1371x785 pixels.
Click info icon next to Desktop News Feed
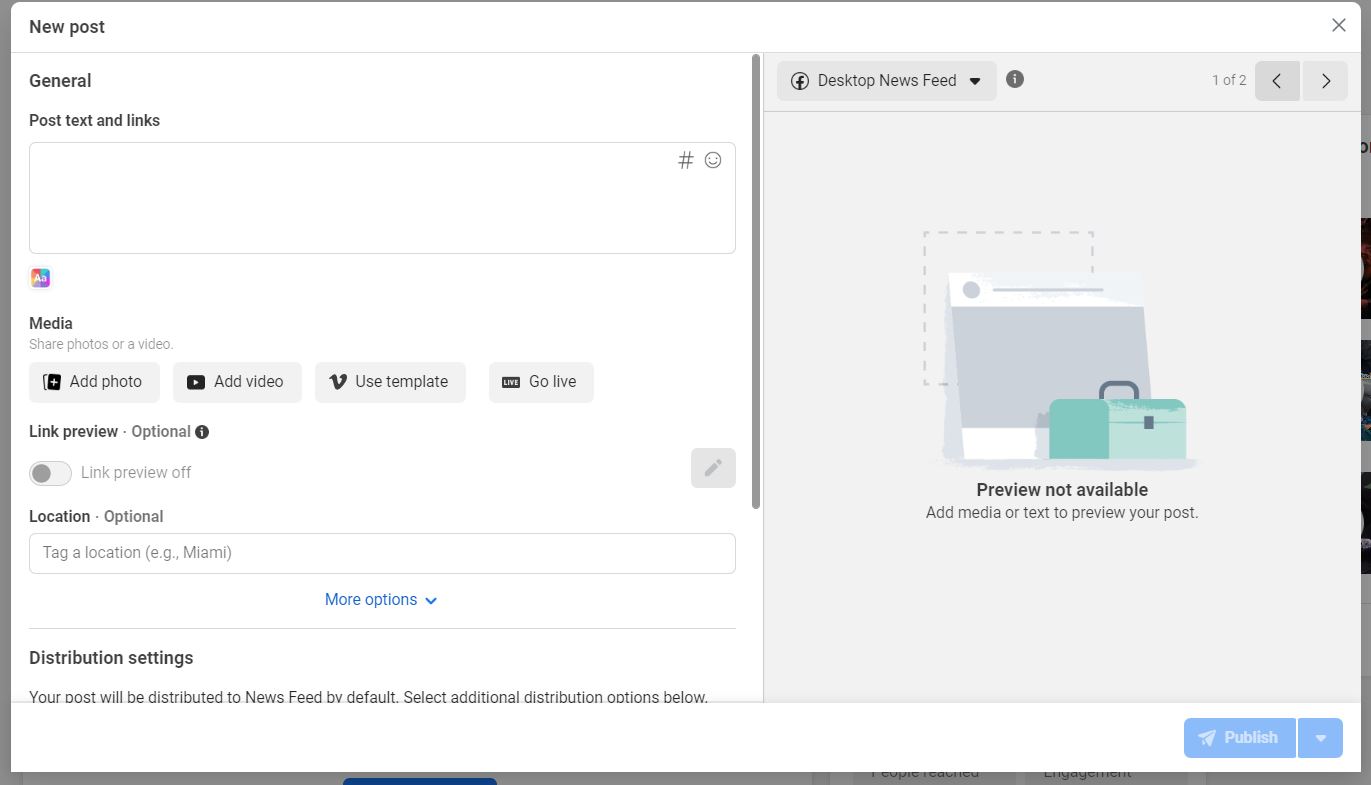click(1015, 79)
